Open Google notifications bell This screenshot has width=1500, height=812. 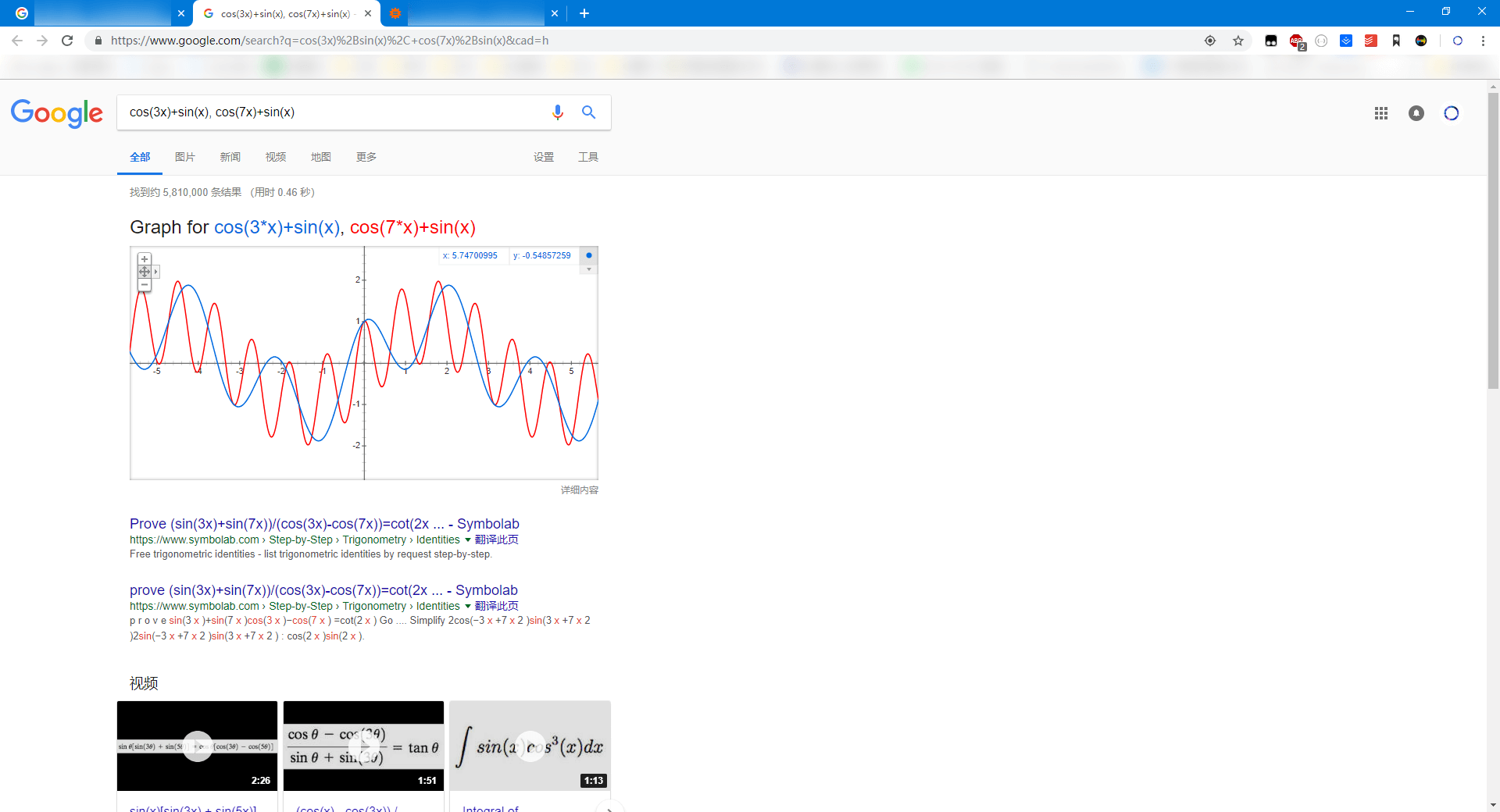[x=1416, y=113]
